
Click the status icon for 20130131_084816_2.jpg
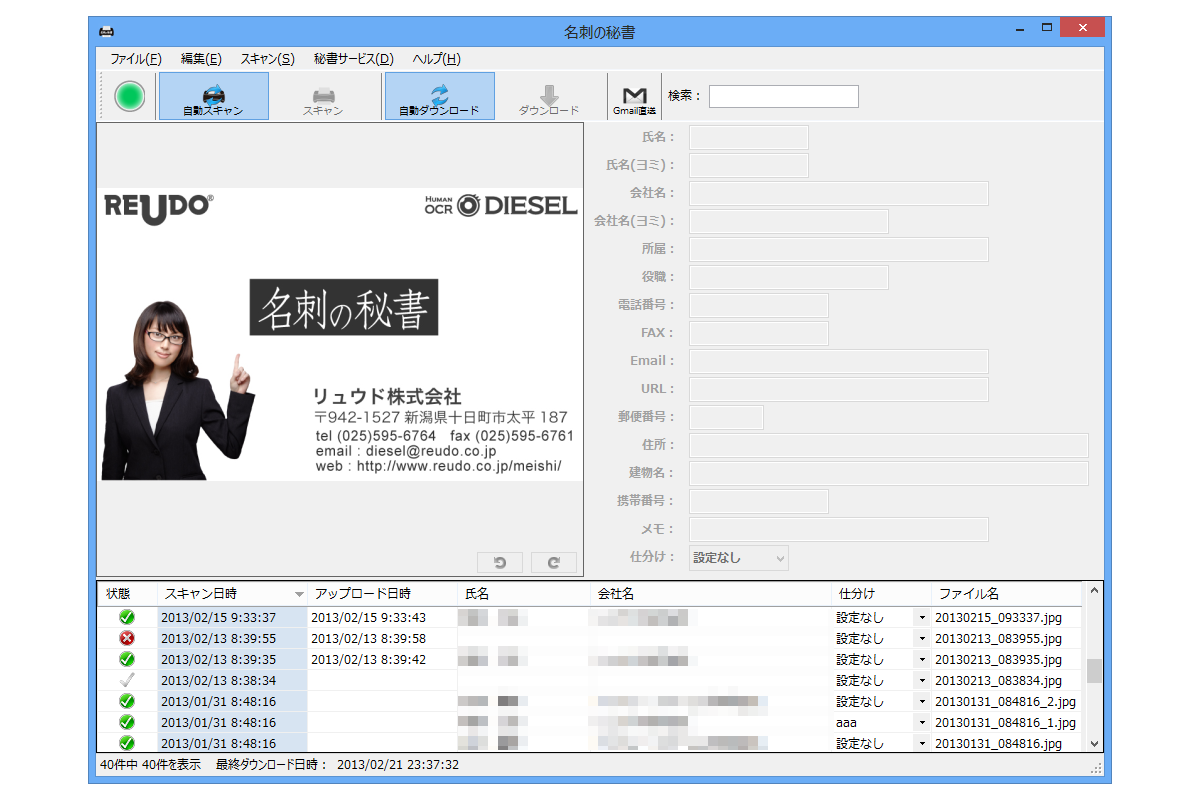pyautogui.click(x=127, y=701)
